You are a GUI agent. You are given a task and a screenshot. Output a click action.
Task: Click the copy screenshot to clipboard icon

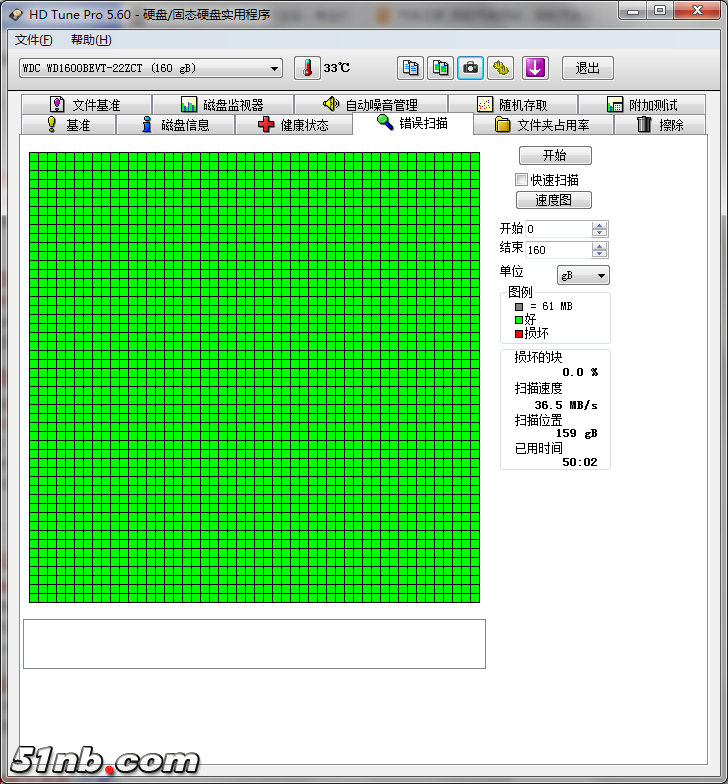pos(440,68)
